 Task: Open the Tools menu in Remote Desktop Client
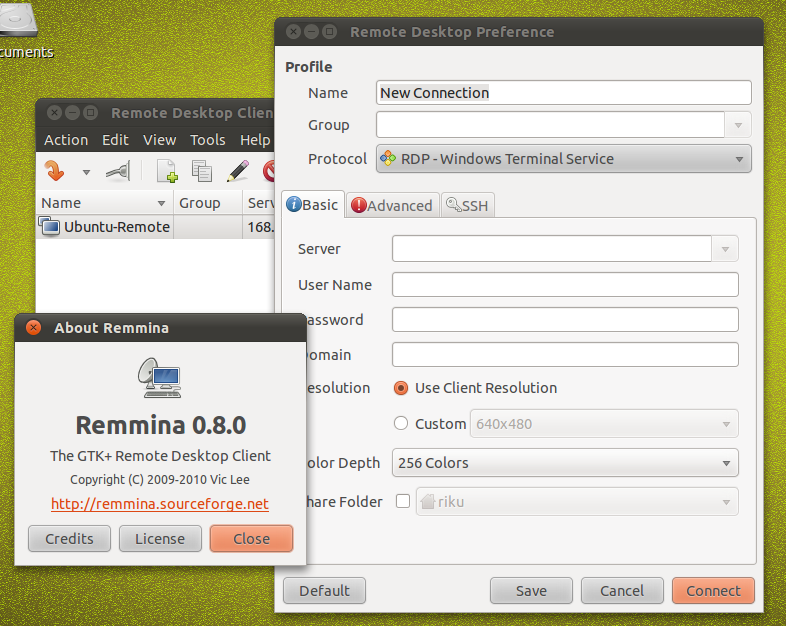coord(208,140)
